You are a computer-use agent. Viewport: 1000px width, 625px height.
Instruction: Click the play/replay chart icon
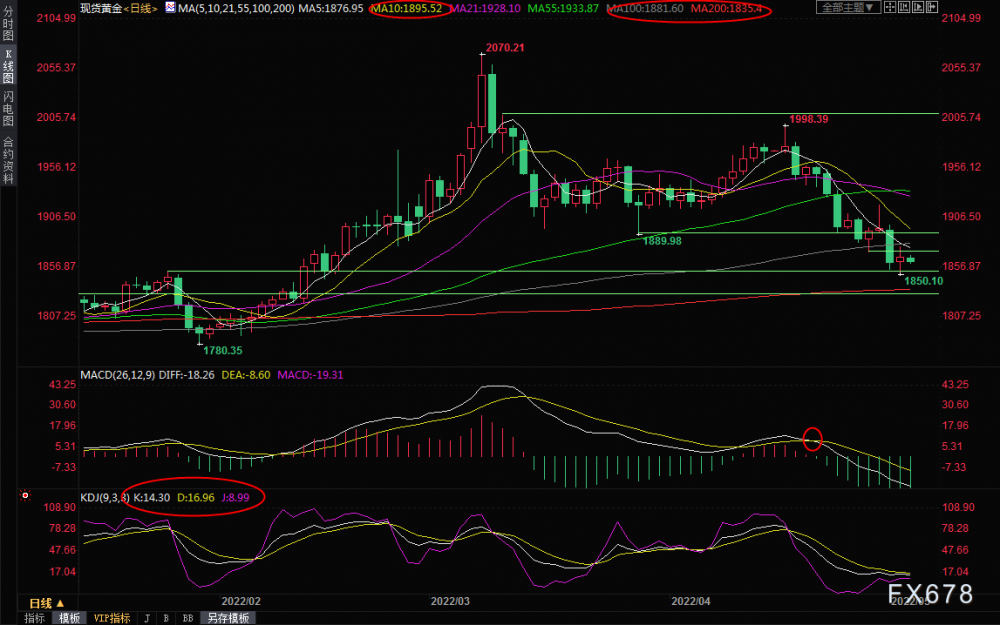click(x=918, y=7)
